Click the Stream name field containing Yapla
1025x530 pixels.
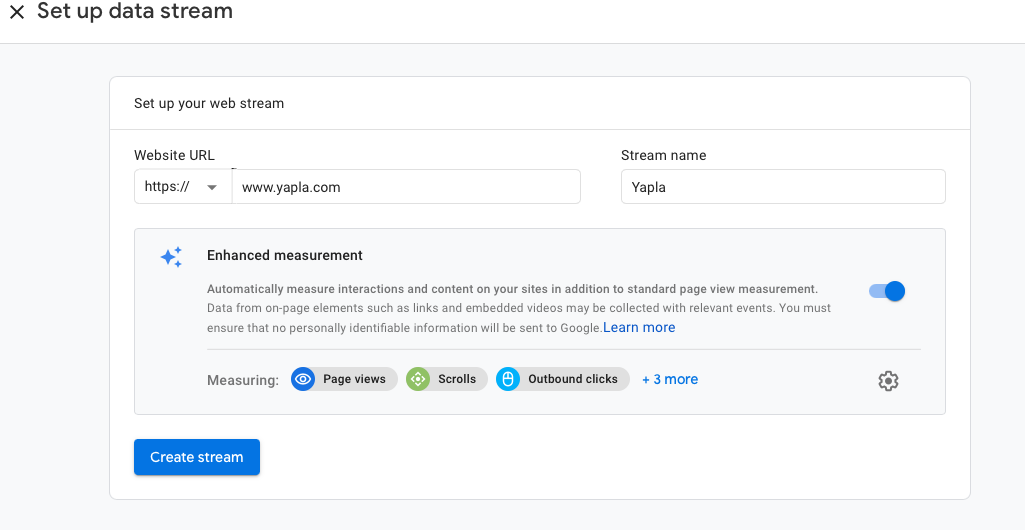coord(782,187)
